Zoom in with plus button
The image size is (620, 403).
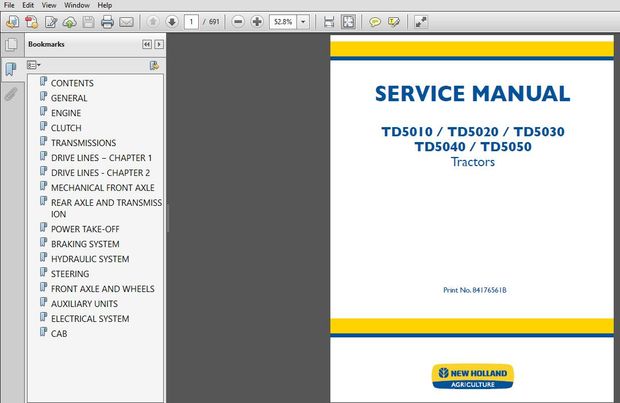[257, 22]
